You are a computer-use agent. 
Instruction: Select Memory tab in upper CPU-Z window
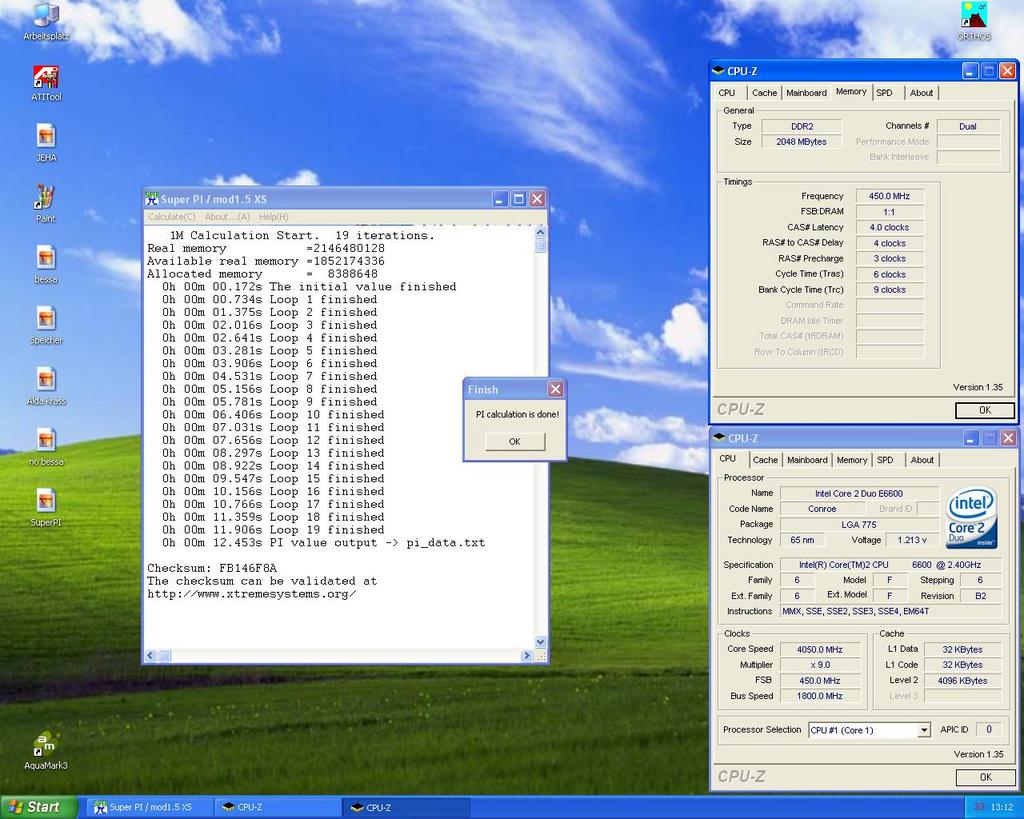click(851, 91)
